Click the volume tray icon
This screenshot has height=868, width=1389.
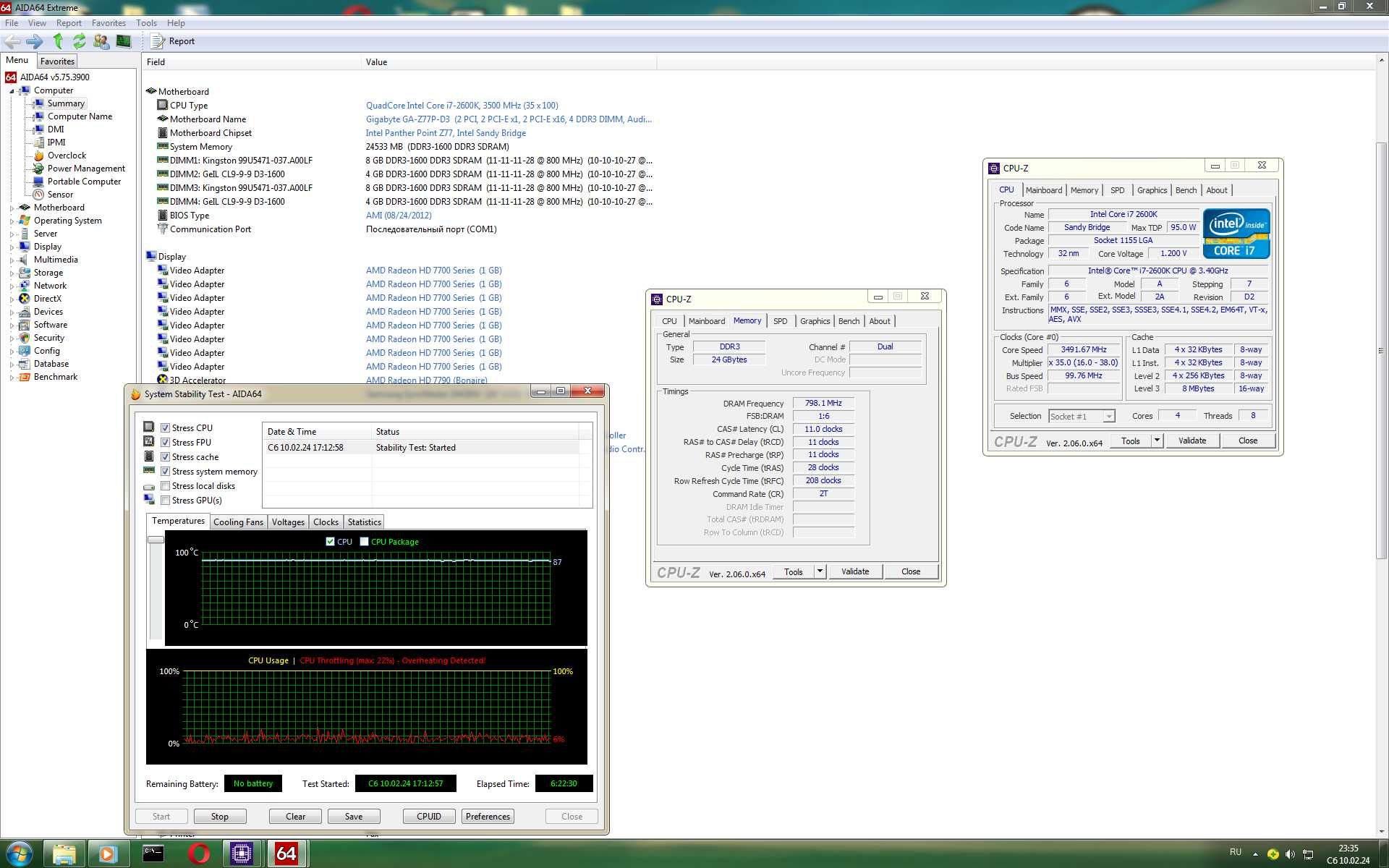pyautogui.click(x=1290, y=854)
